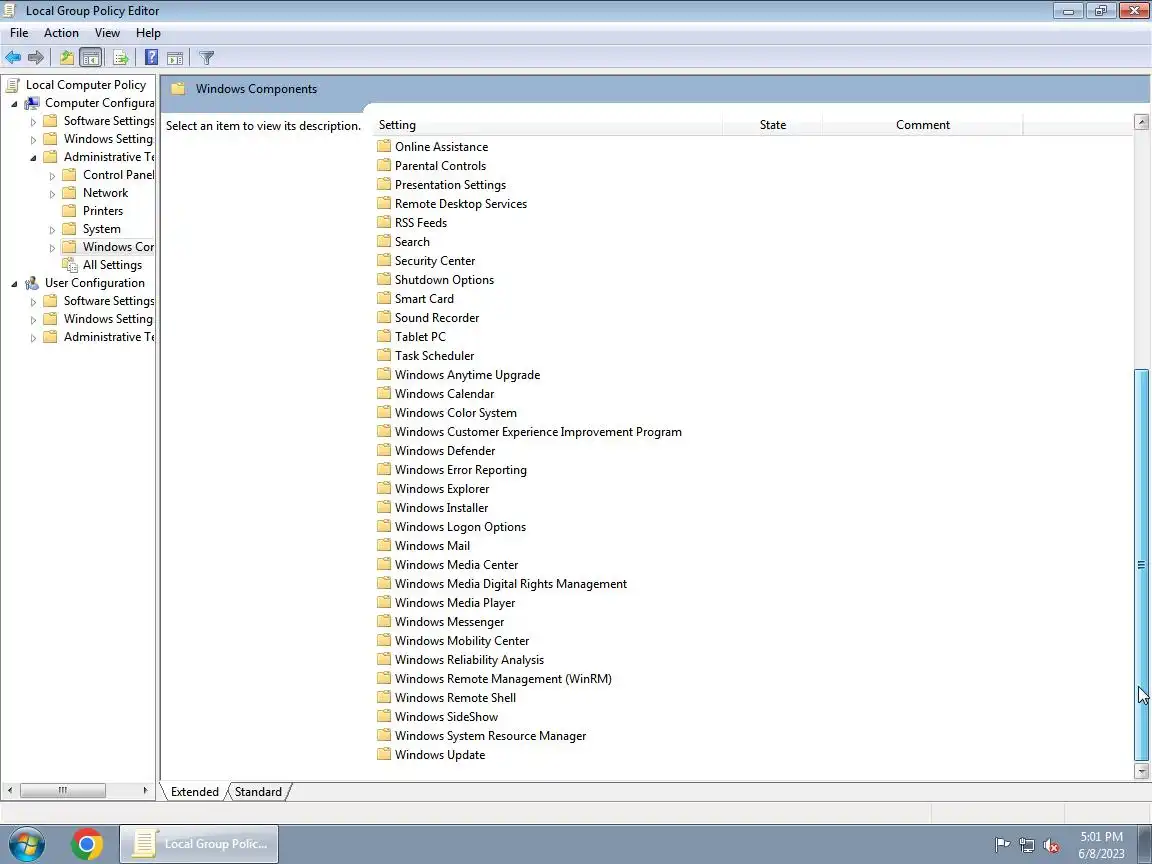Viewport: 1152px width, 864px height.
Task: Select the Shutdown Options folder
Action: [x=444, y=280]
